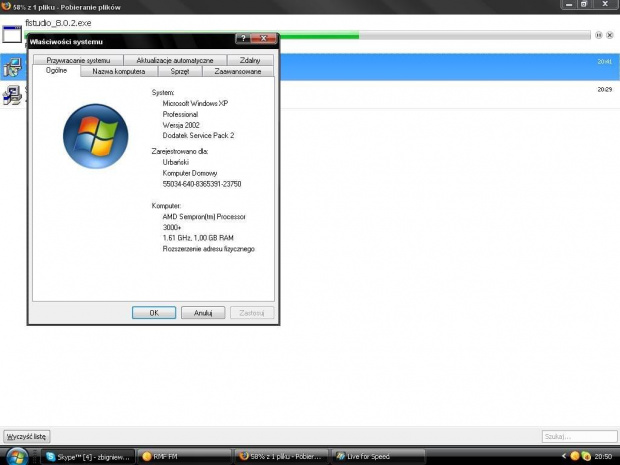The image size is (620, 465).
Task: Click the highlighted download's installer icon
Action: click(x=12, y=67)
